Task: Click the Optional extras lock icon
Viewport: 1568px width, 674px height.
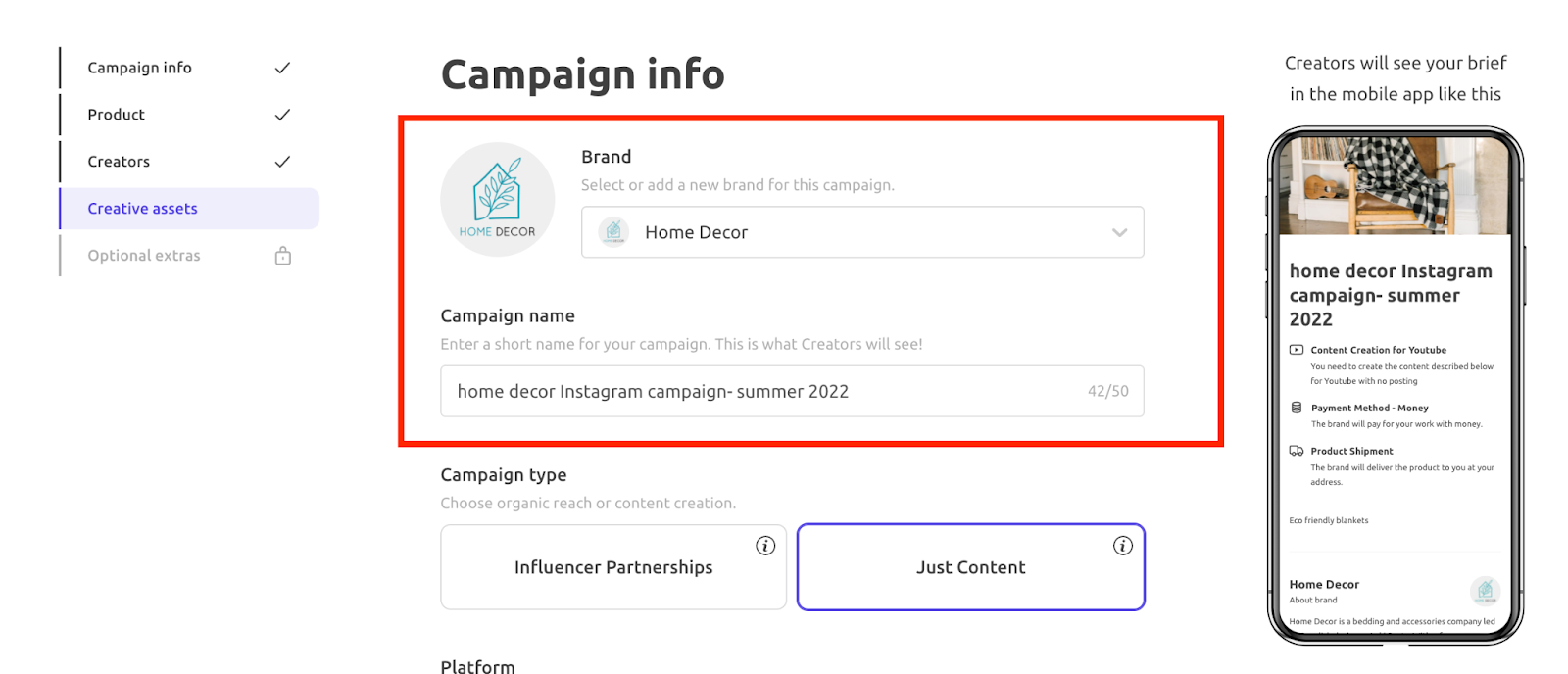Action: coord(283,256)
